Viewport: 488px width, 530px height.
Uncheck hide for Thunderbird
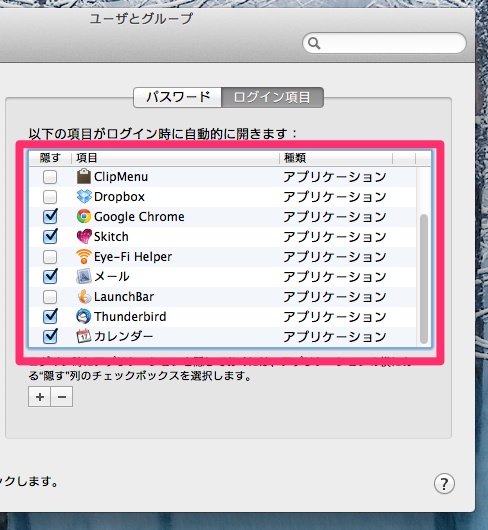point(50,316)
